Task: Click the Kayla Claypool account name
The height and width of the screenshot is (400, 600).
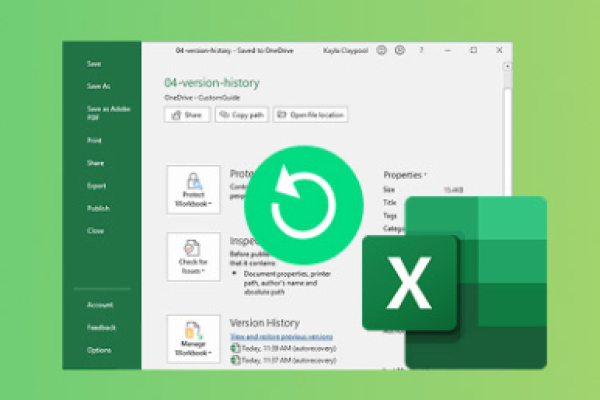Action: point(346,51)
